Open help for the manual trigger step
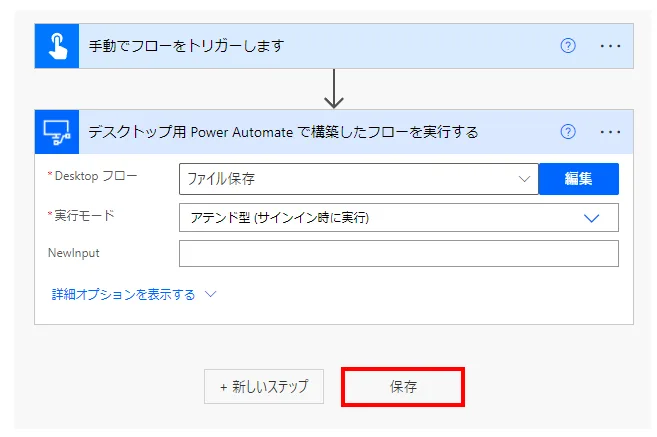This screenshot has height=437, width=657. click(568, 46)
